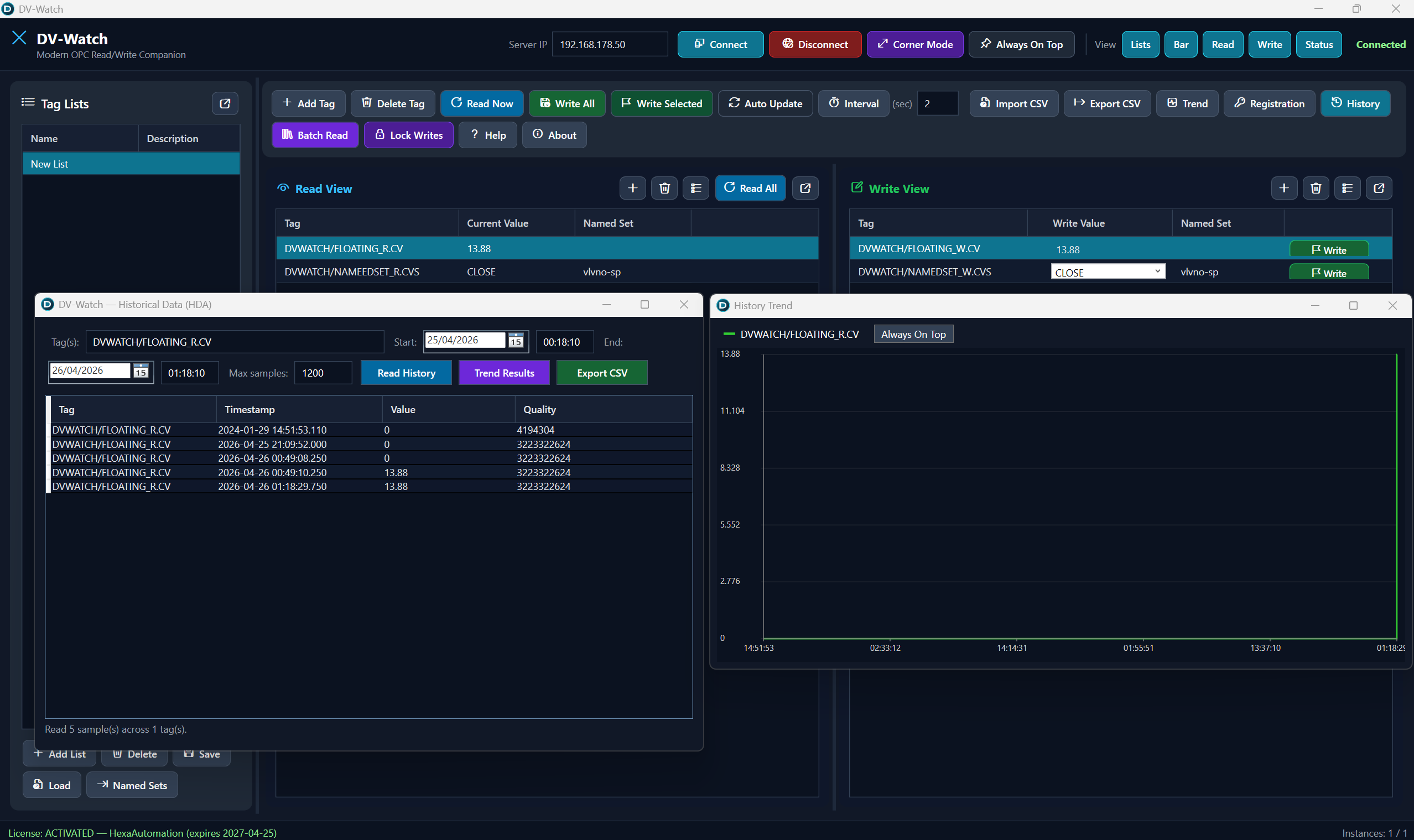Click Batch Read
The height and width of the screenshot is (840, 1414).
(315, 135)
